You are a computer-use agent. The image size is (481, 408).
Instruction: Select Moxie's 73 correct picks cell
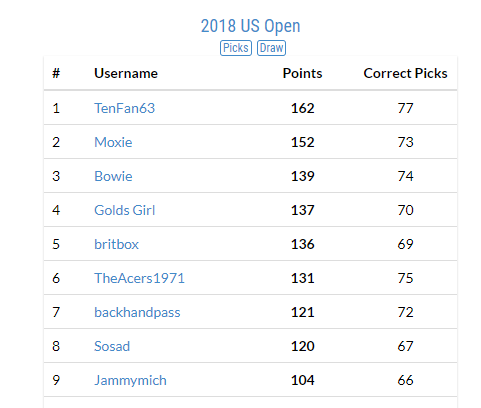click(405, 142)
